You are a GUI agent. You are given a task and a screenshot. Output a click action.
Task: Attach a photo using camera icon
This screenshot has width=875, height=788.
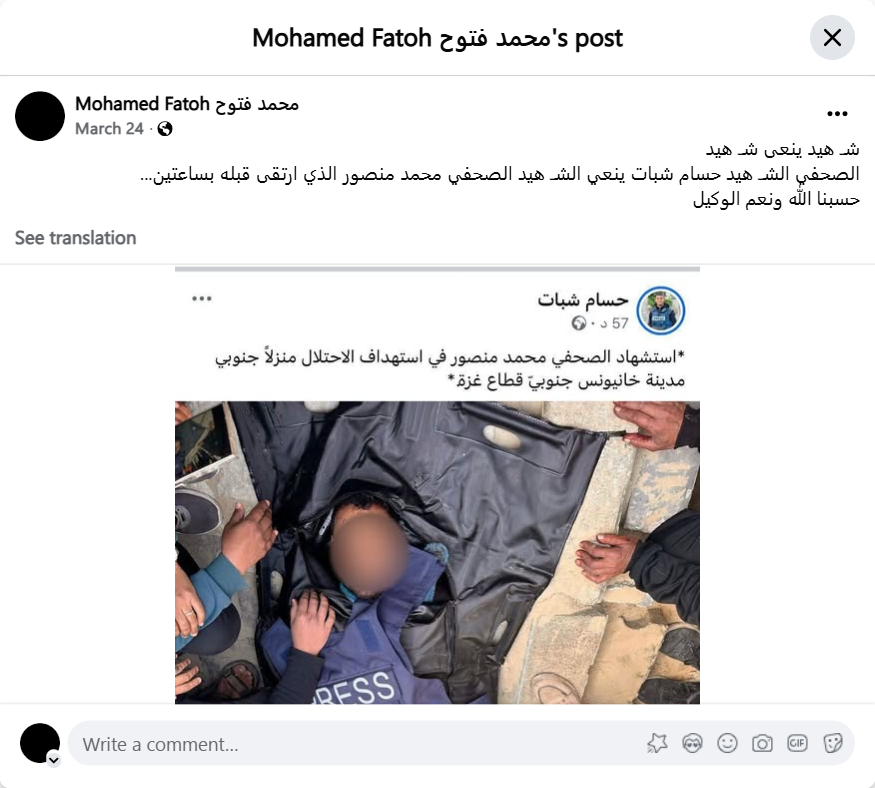pyautogui.click(x=762, y=743)
